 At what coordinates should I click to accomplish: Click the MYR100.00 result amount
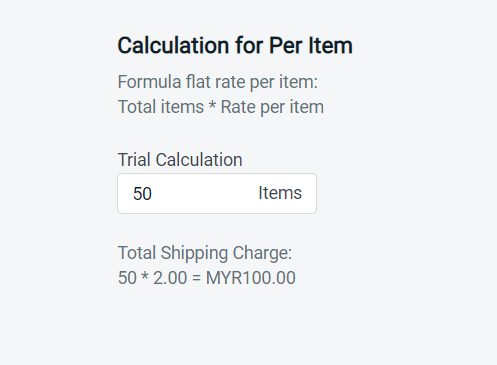(251, 278)
